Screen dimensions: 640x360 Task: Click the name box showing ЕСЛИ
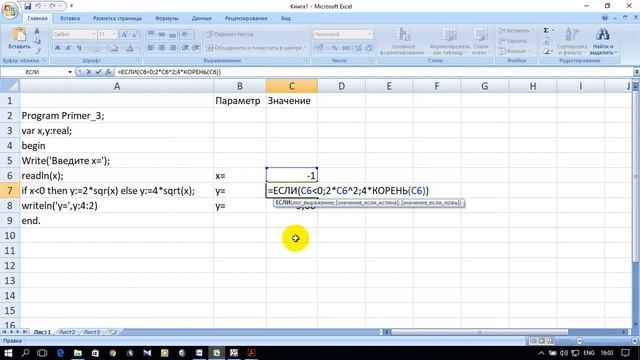click(x=33, y=72)
